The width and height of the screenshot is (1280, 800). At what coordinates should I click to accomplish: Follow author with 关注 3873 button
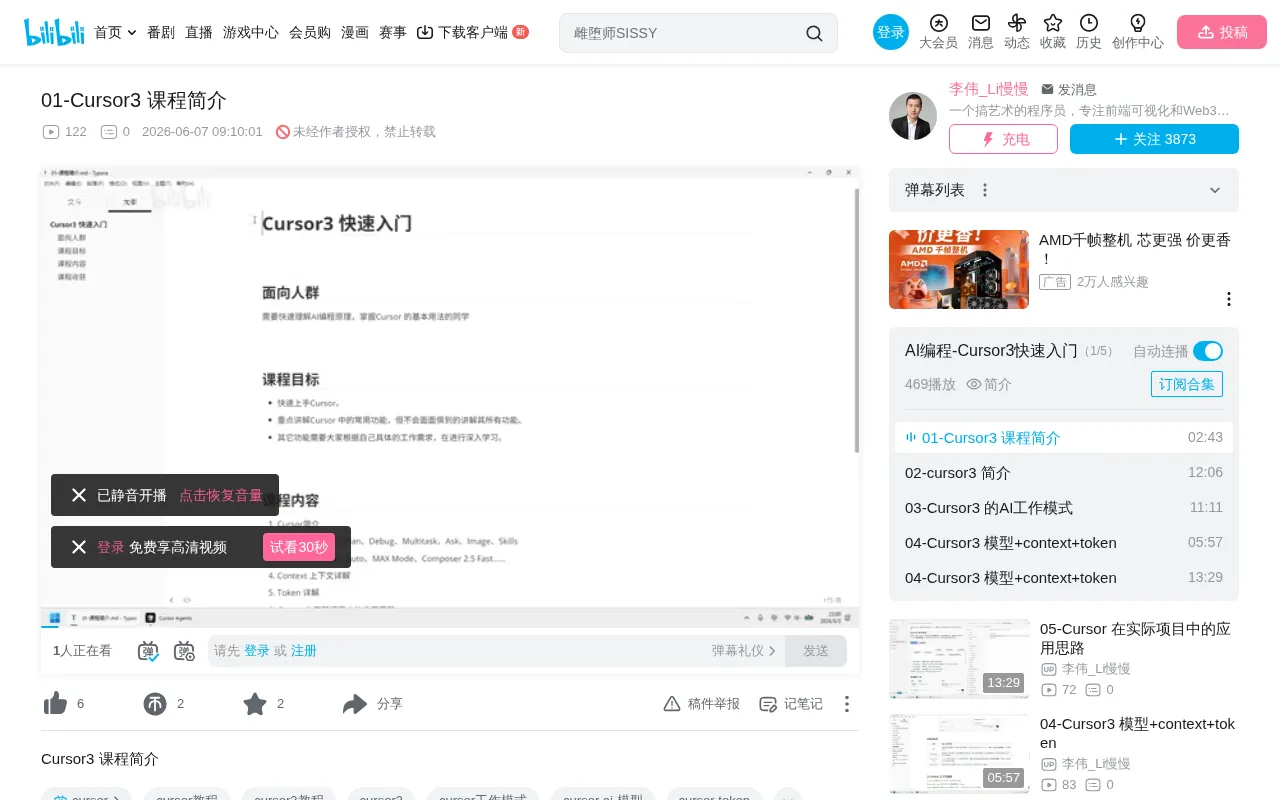[1154, 139]
